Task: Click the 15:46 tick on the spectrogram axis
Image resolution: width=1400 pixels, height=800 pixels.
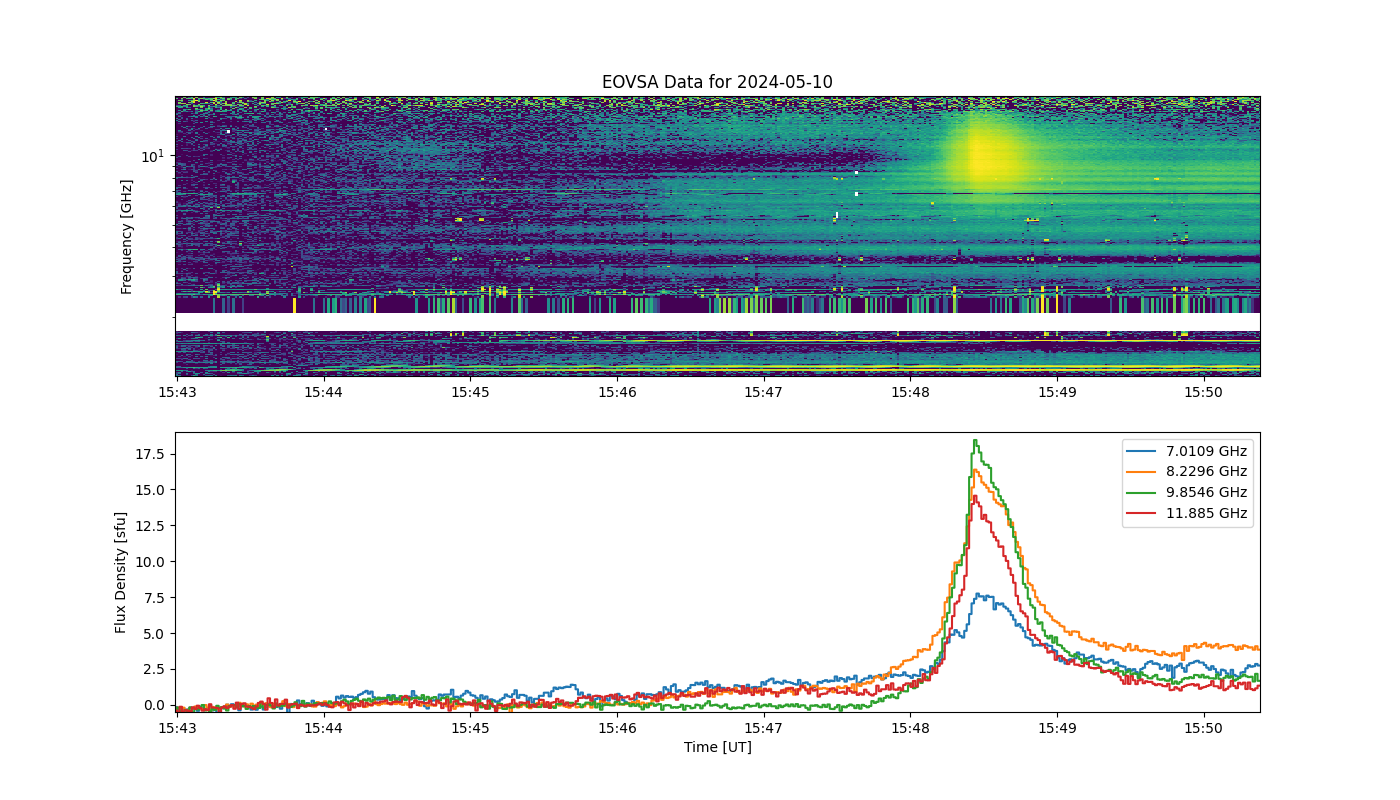Action: coord(617,393)
